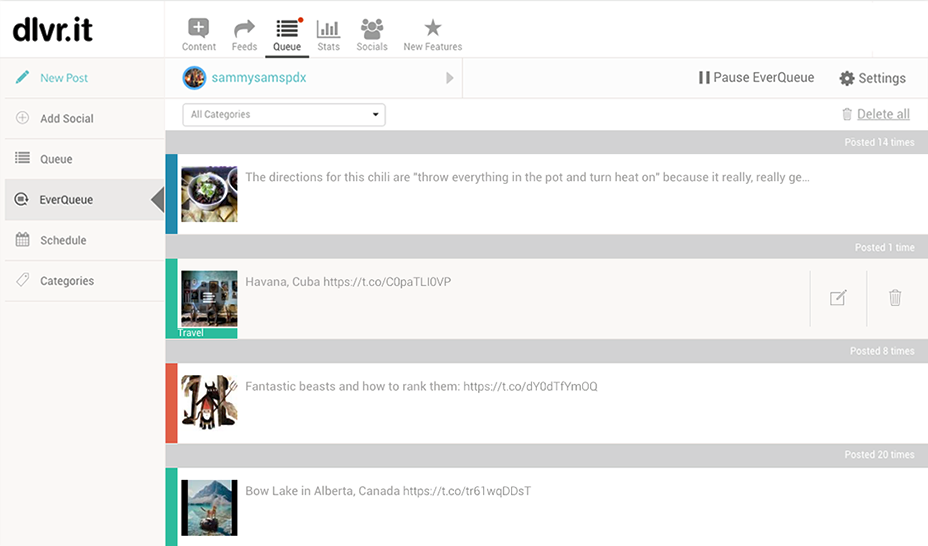Click the dlvr.it logo
The image size is (928, 546).
coord(53,29)
